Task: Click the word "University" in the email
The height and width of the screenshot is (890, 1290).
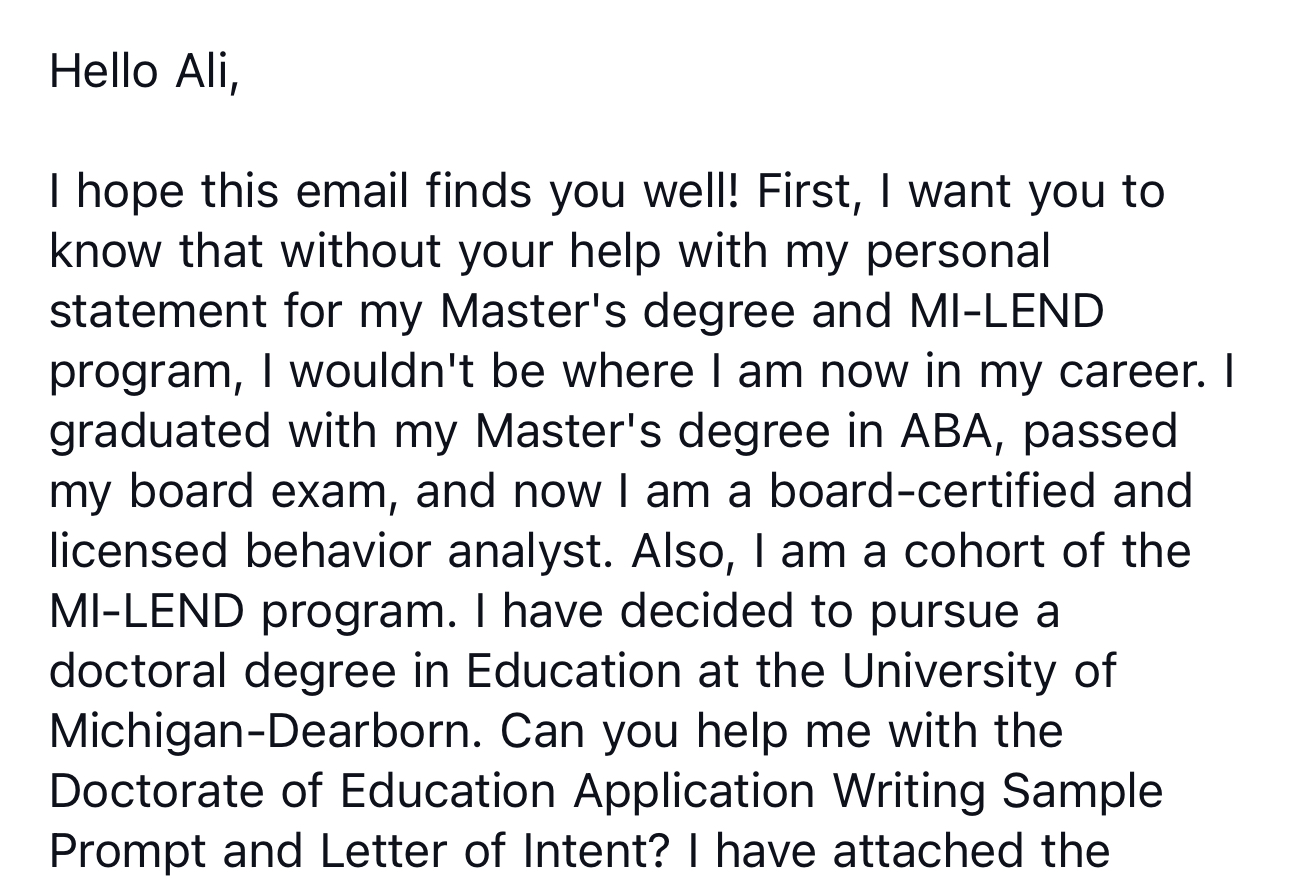Action: tap(948, 672)
